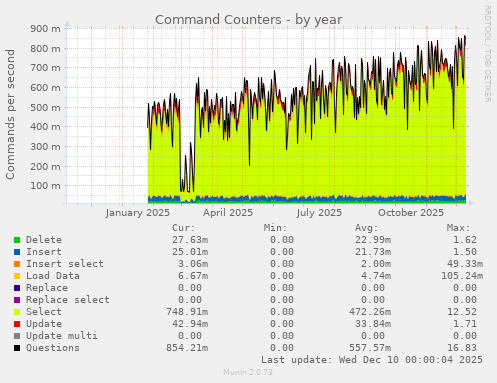Click the gray Update multi legend swatch
This screenshot has width=497, height=383.
point(17,336)
